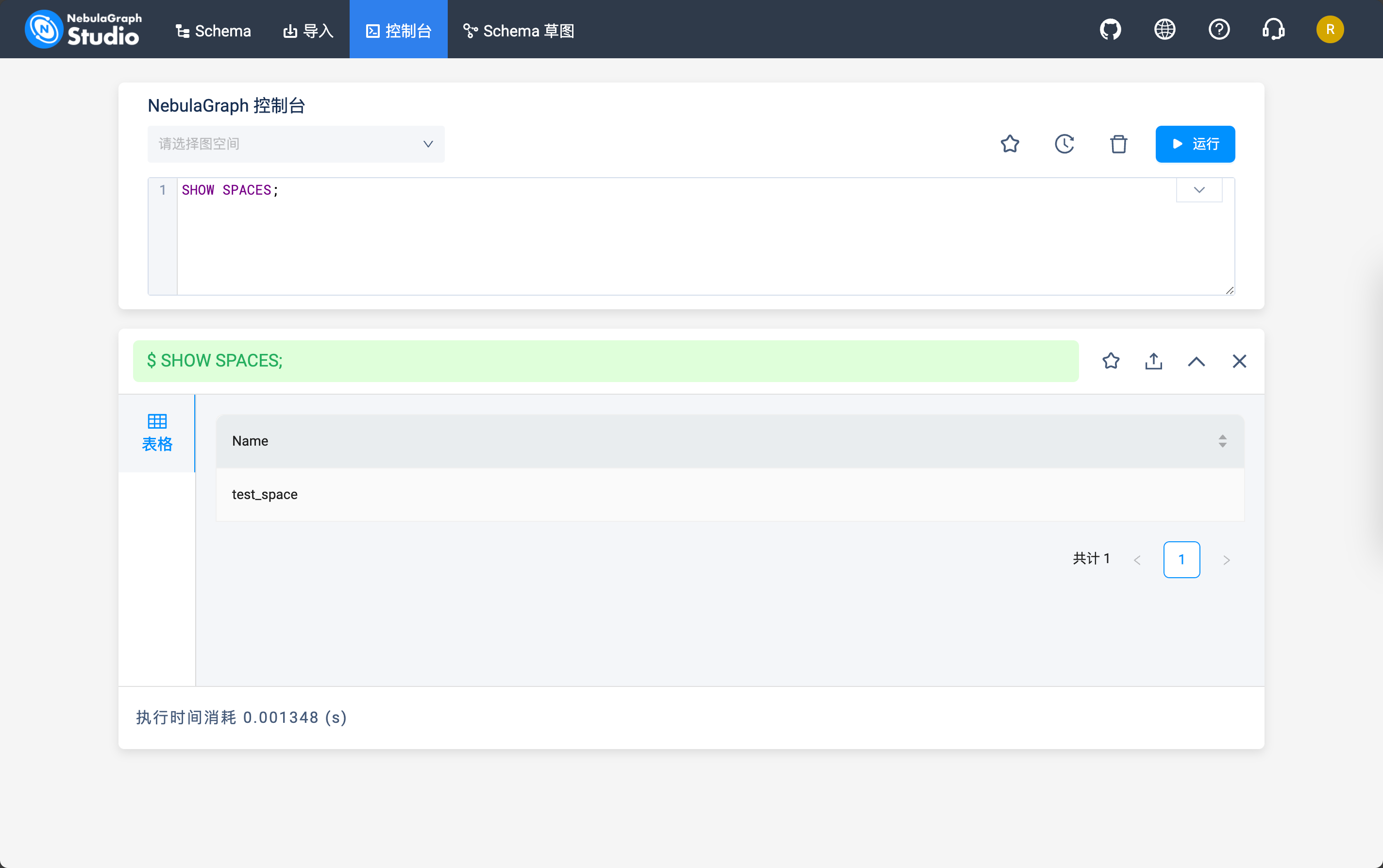Open favorites star icon above editor
The height and width of the screenshot is (868, 1383).
(x=1010, y=144)
